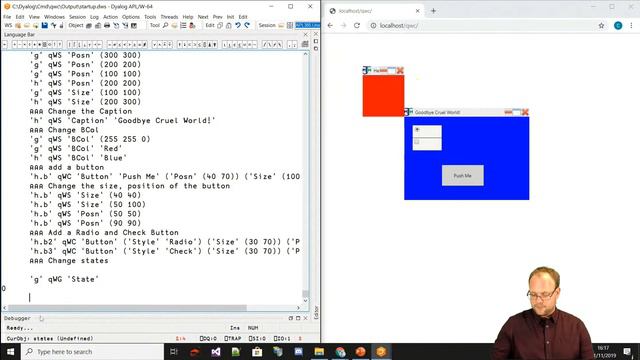Click the session vertical scrollbar thumb
This screenshot has width=640, height=360.
[305, 293]
